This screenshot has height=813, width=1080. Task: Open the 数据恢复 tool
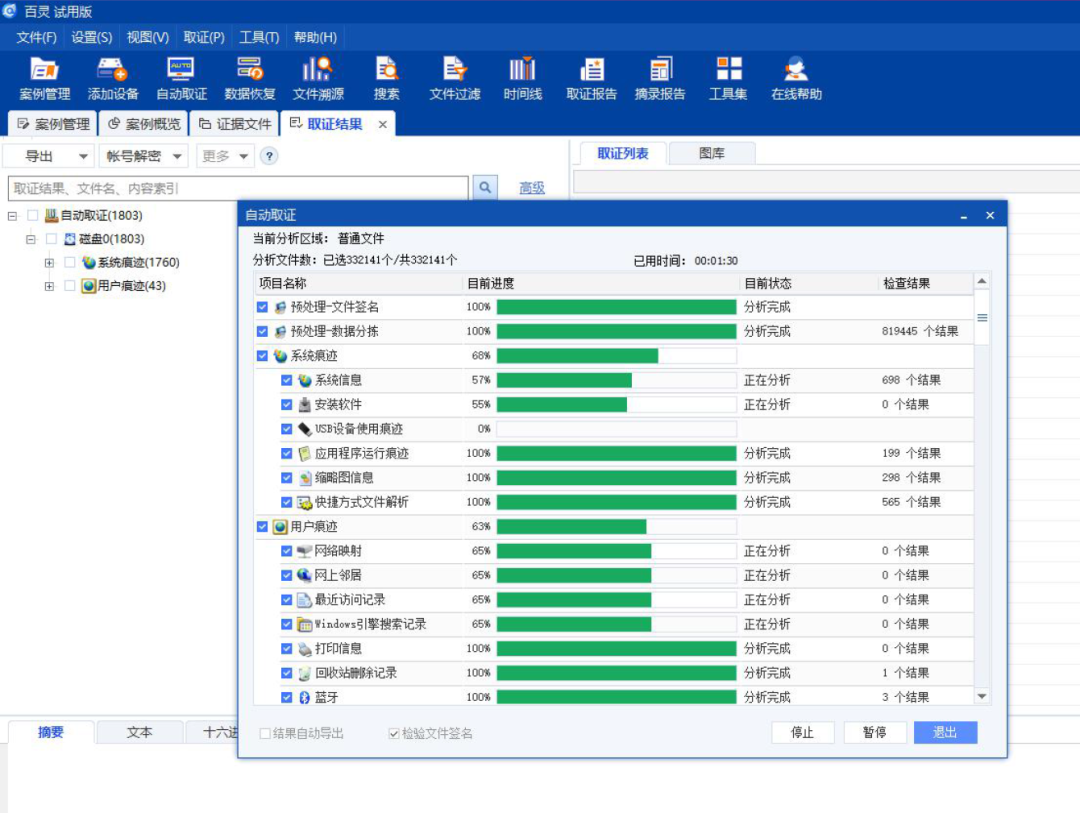249,78
